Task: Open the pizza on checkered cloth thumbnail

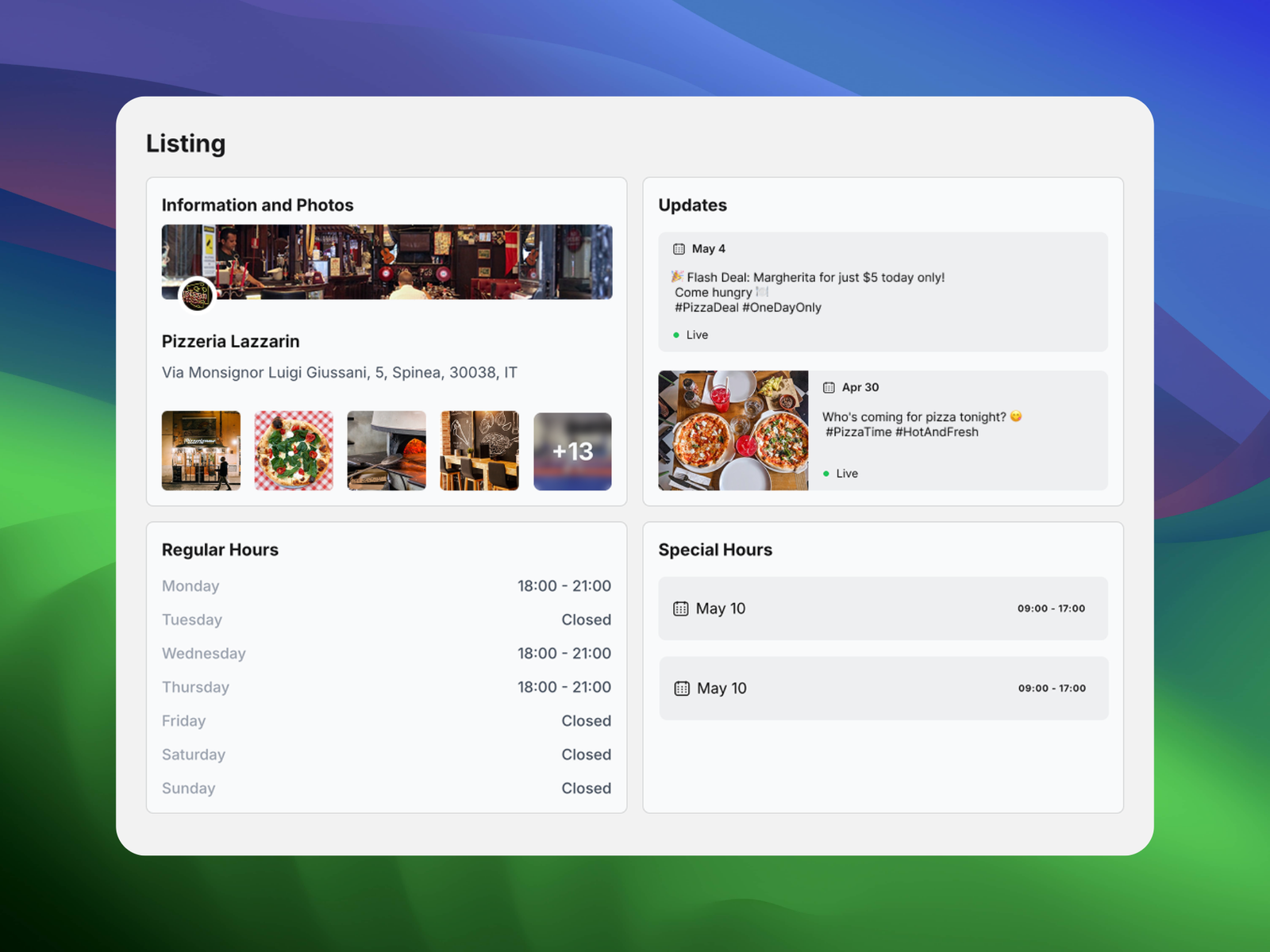Action: click(294, 451)
